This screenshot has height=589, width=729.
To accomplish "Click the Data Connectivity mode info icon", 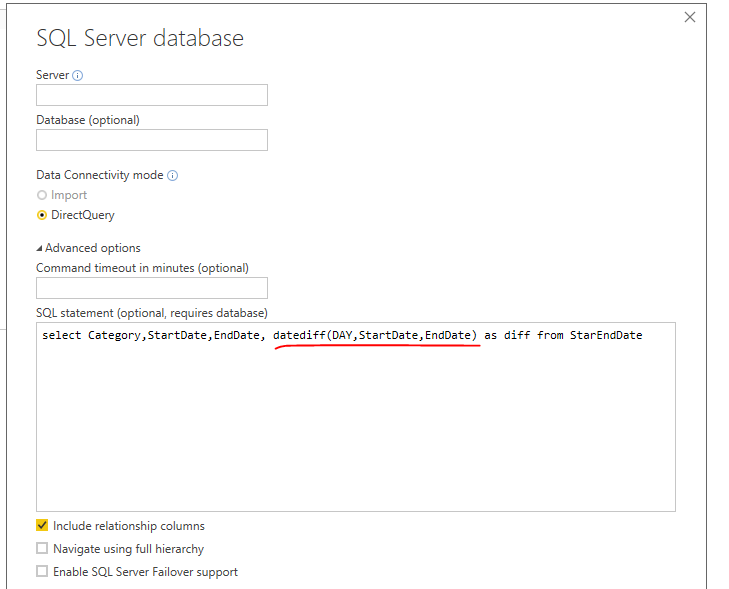I will tap(172, 175).
